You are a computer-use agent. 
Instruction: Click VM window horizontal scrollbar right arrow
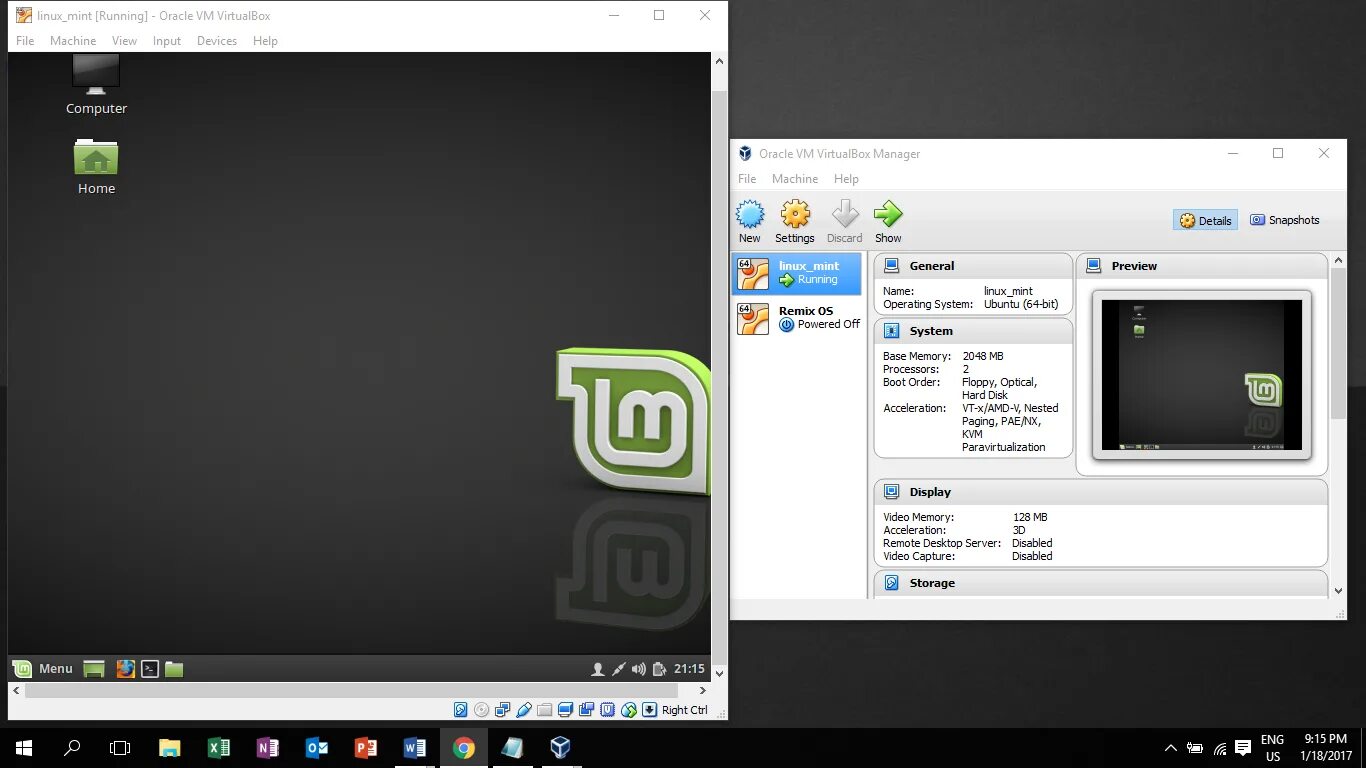point(702,690)
